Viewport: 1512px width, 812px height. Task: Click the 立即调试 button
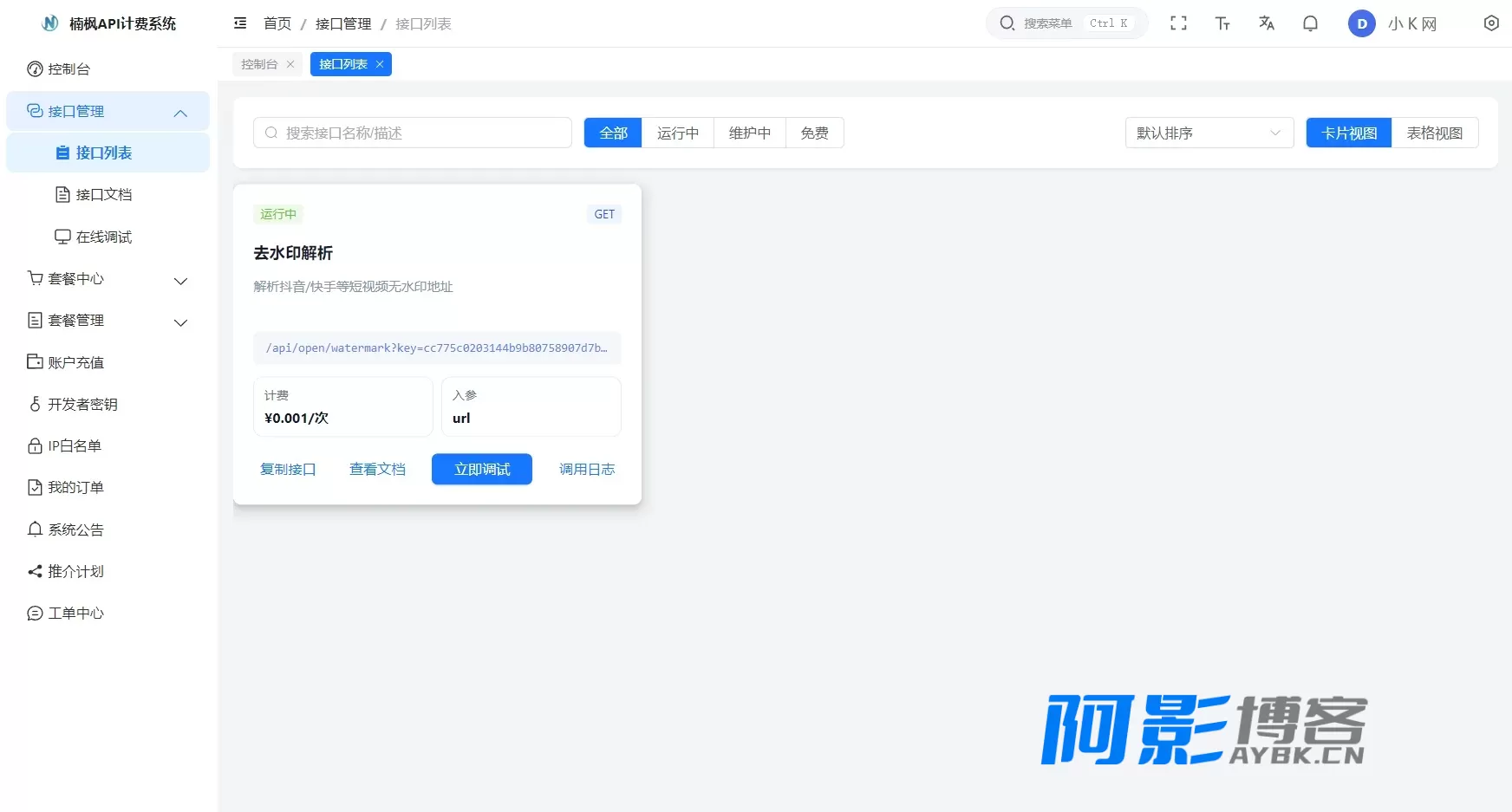pos(482,469)
